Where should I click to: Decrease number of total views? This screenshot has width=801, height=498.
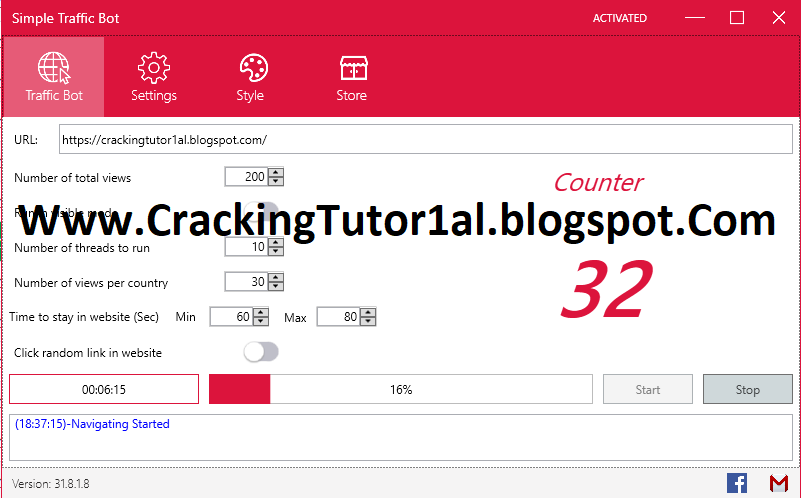click(276, 181)
